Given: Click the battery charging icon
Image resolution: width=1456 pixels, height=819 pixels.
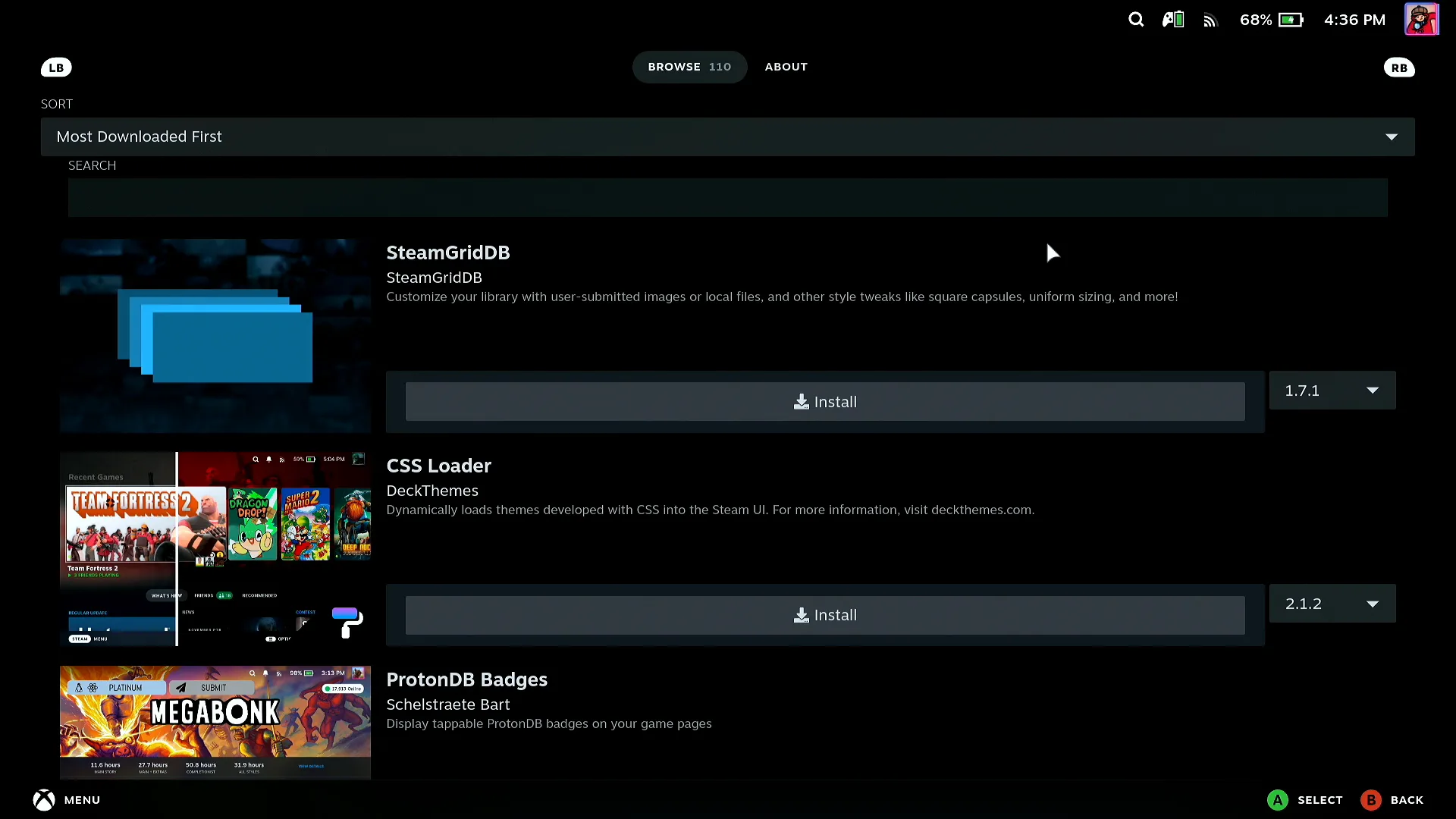Looking at the screenshot, I should click(1291, 20).
